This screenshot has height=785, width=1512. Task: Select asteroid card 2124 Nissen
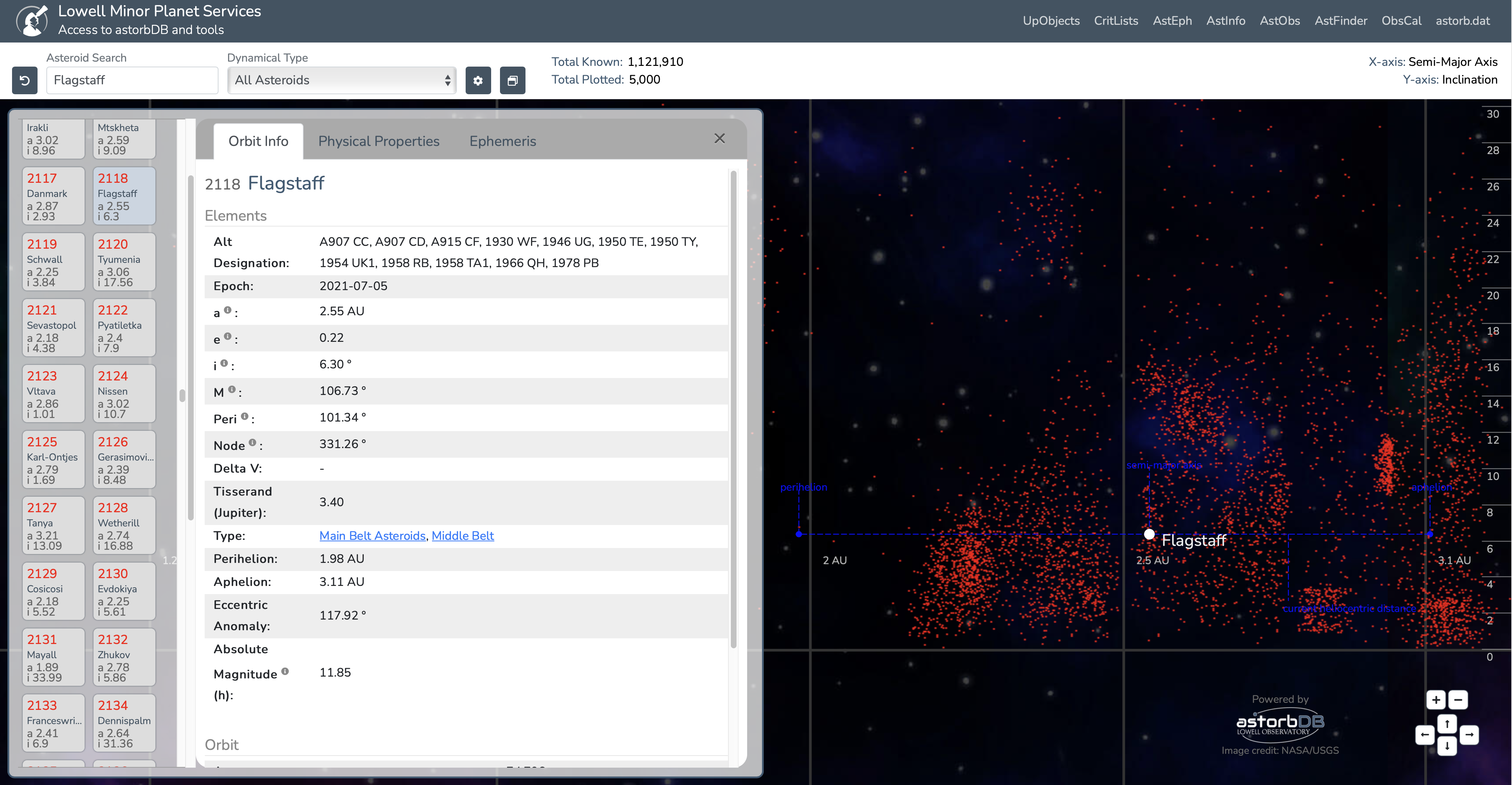124,394
